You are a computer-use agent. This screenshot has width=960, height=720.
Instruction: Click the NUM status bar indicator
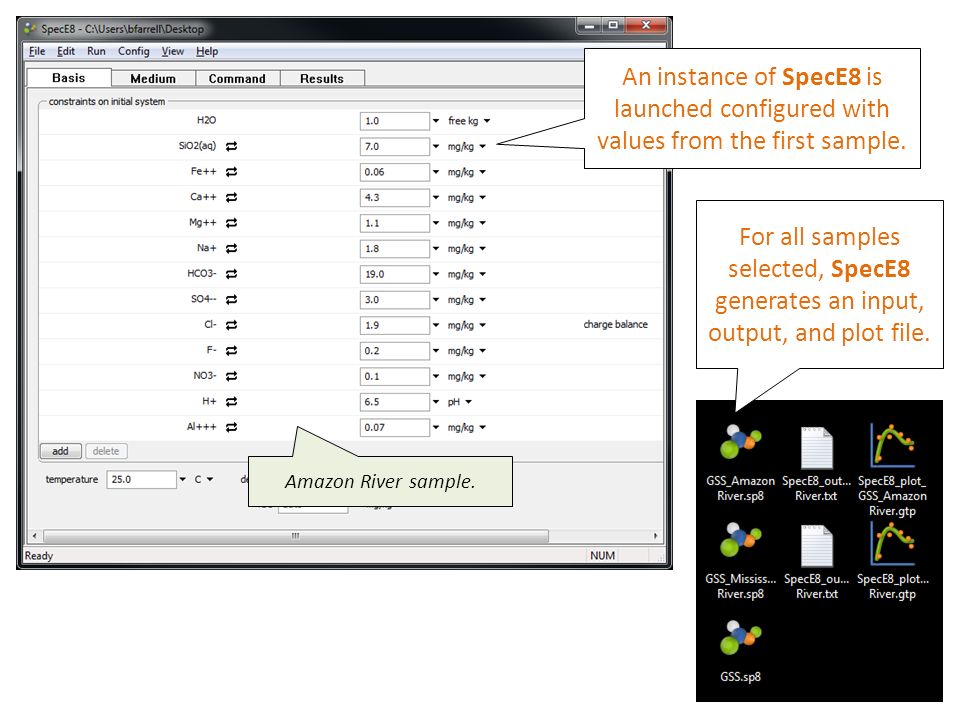pos(602,555)
